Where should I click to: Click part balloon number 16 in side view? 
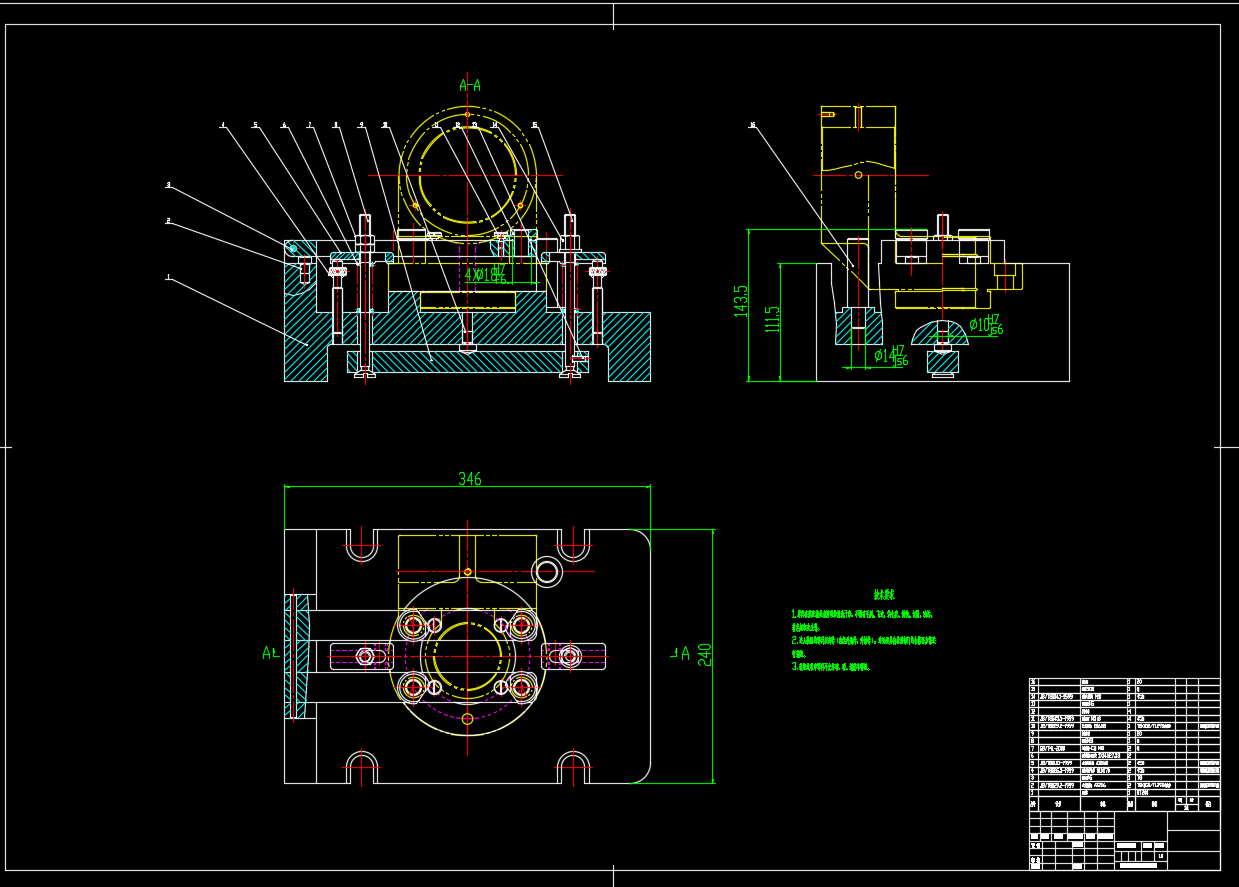752,125
